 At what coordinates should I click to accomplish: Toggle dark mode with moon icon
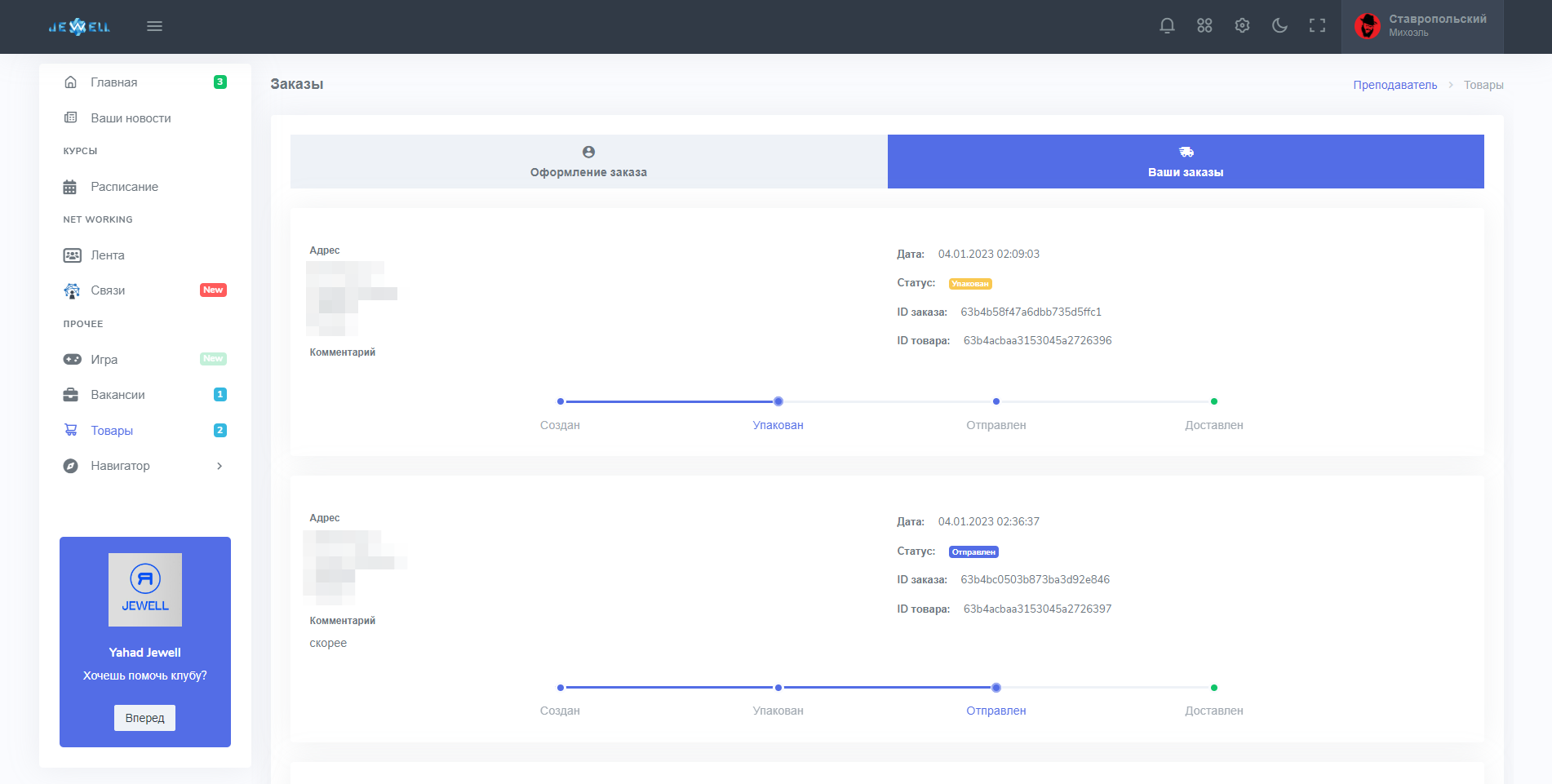pos(1279,26)
